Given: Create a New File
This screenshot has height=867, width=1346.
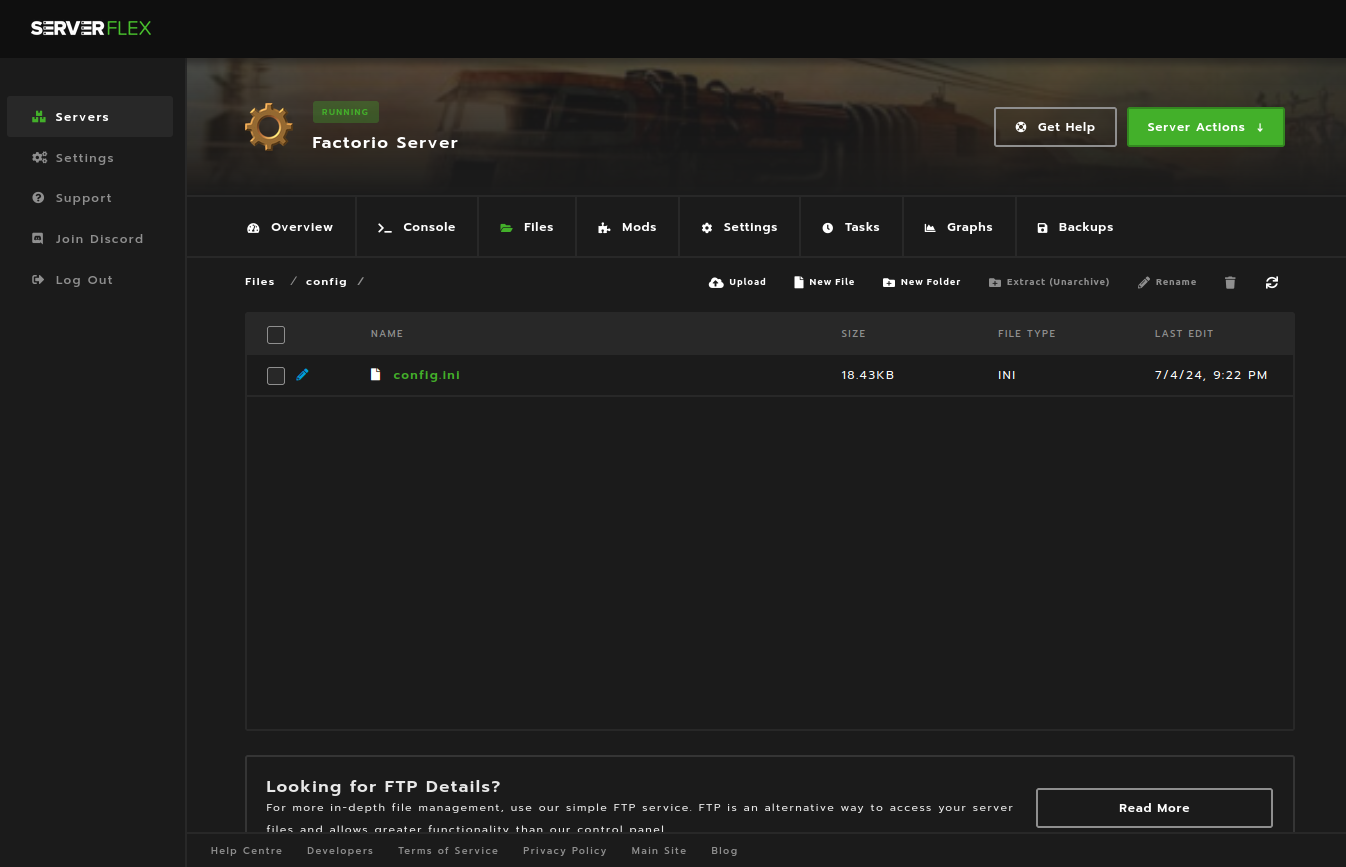Looking at the screenshot, I should point(824,282).
